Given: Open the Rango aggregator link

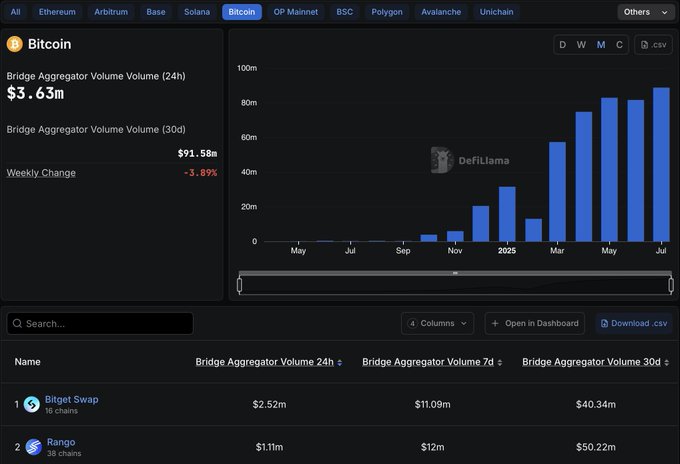Looking at the screenshot, I should (x=61, y=442).
